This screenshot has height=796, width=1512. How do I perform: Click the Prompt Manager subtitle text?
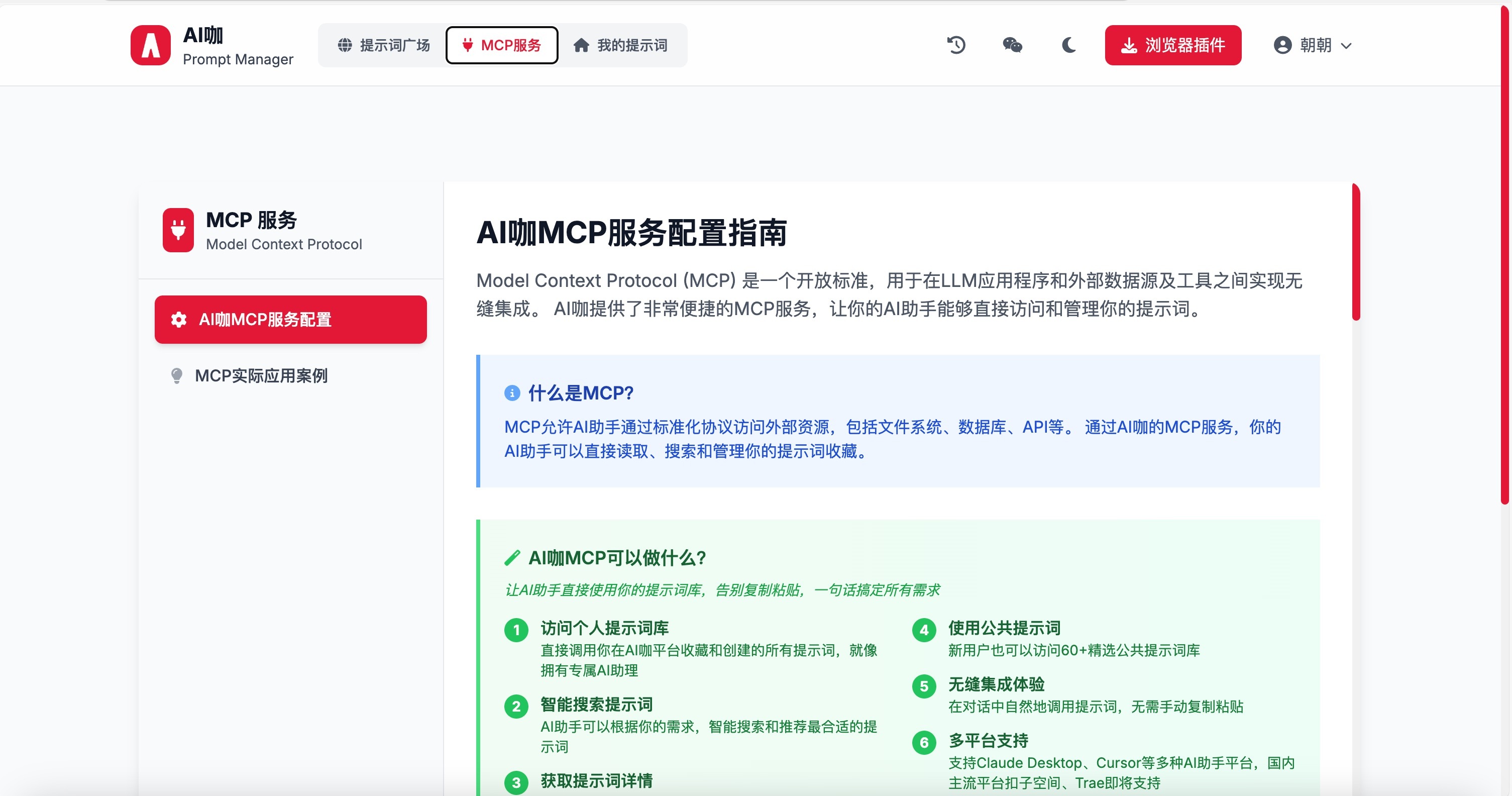[238, 59]
